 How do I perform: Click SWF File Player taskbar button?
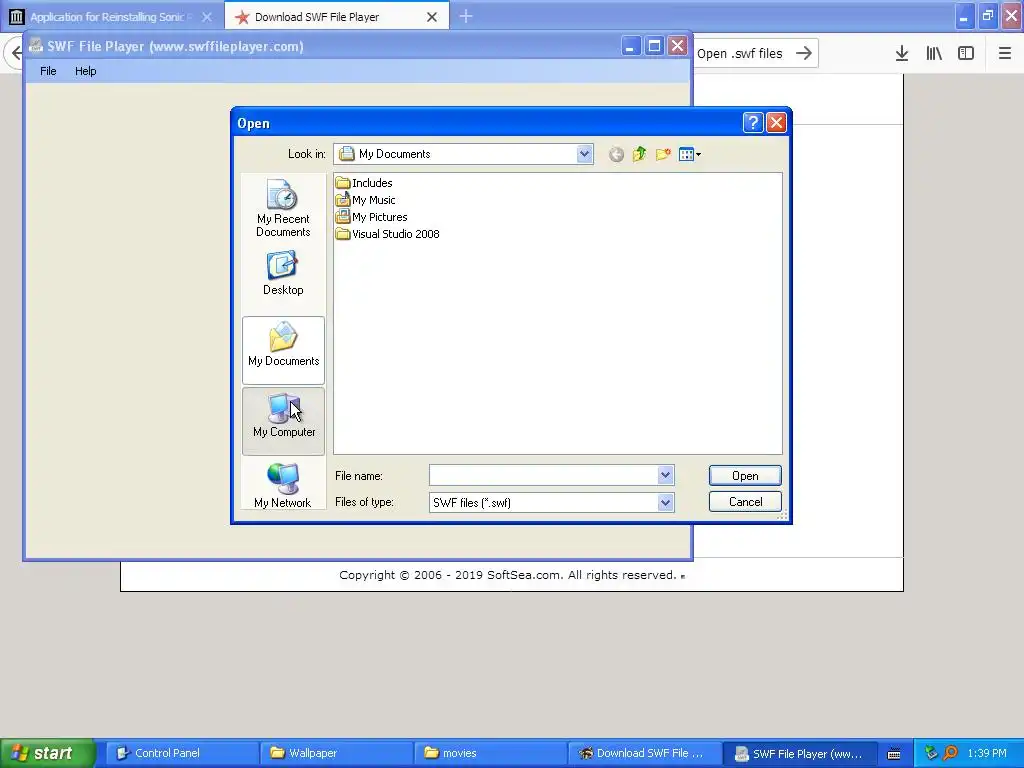point(798,753)
